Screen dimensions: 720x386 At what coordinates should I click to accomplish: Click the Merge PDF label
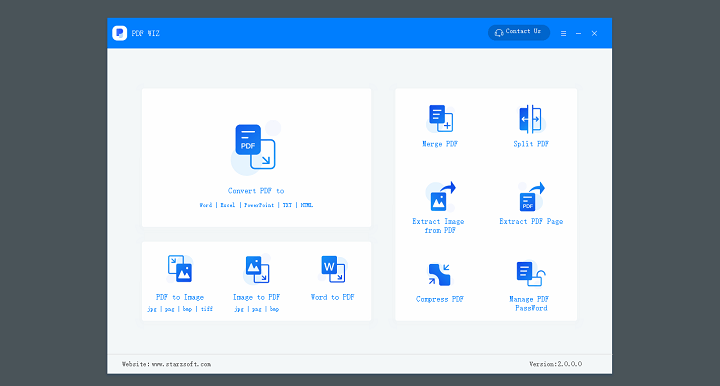(x=440, y=144)
